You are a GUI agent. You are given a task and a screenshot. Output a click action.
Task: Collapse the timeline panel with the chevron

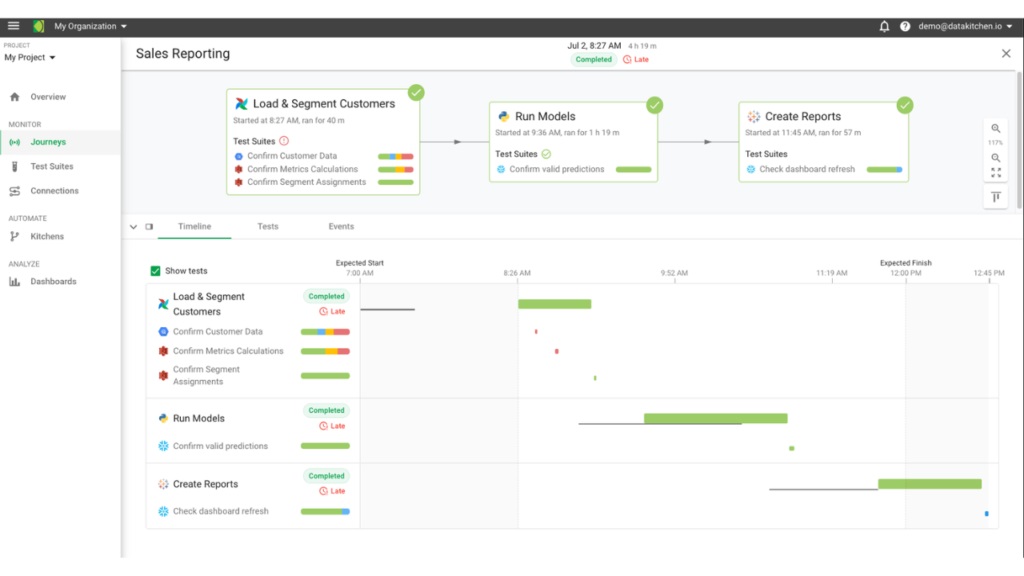pos(133,227)
